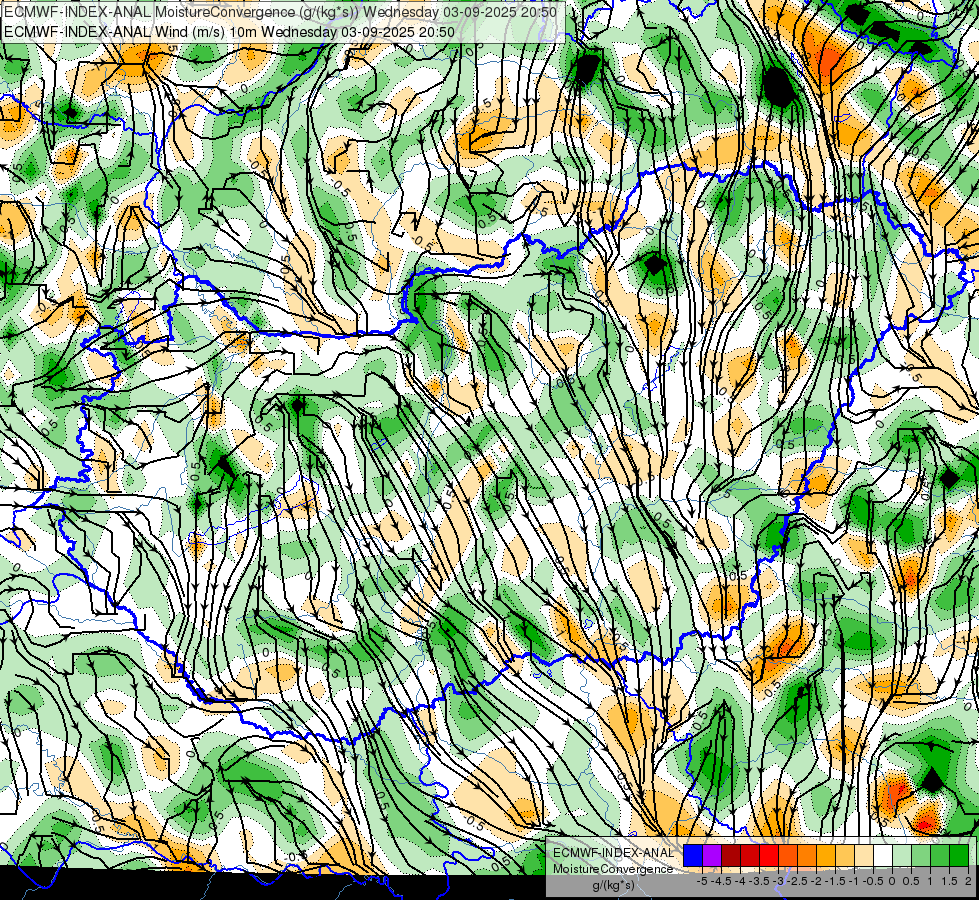Select the light orange swatch between -1.5 and -1
The height and width of the screenshot is (900, 979).
tap(845, 855)
